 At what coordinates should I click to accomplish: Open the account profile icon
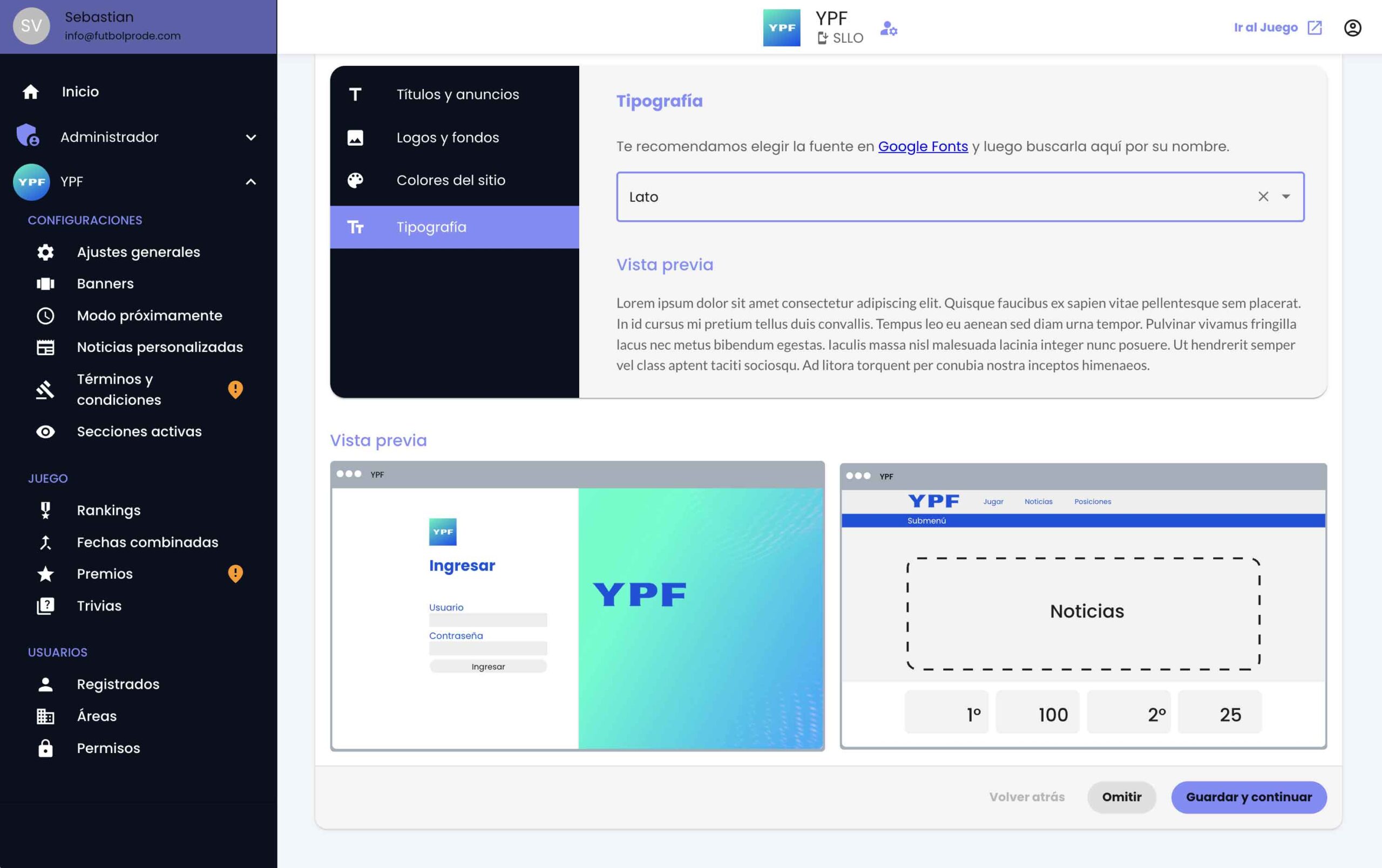coord(1352,28)
